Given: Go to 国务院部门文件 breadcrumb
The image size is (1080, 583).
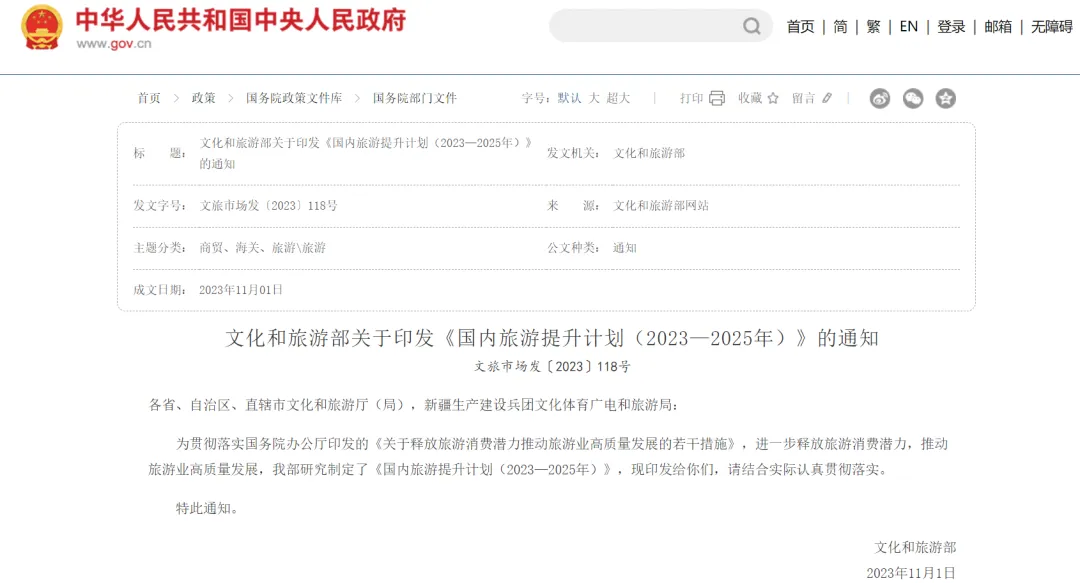Looking at the screenshot, I should 415,98.
